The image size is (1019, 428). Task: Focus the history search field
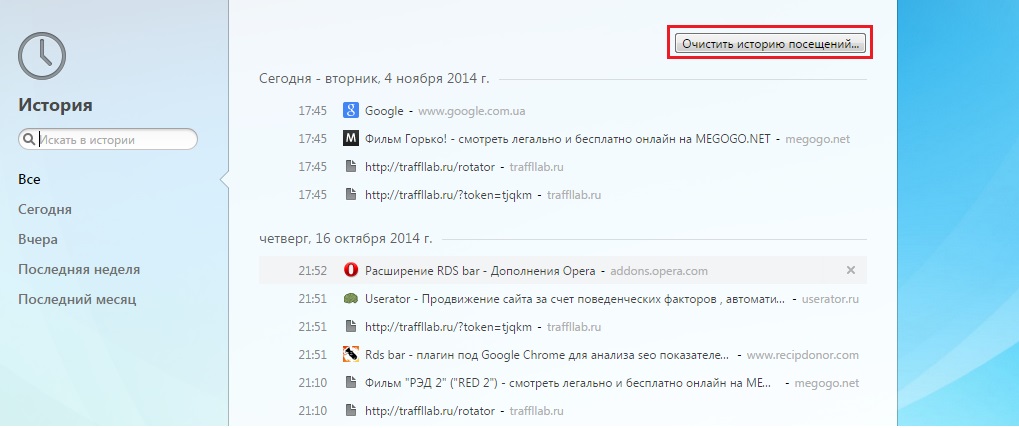[108, 139]
